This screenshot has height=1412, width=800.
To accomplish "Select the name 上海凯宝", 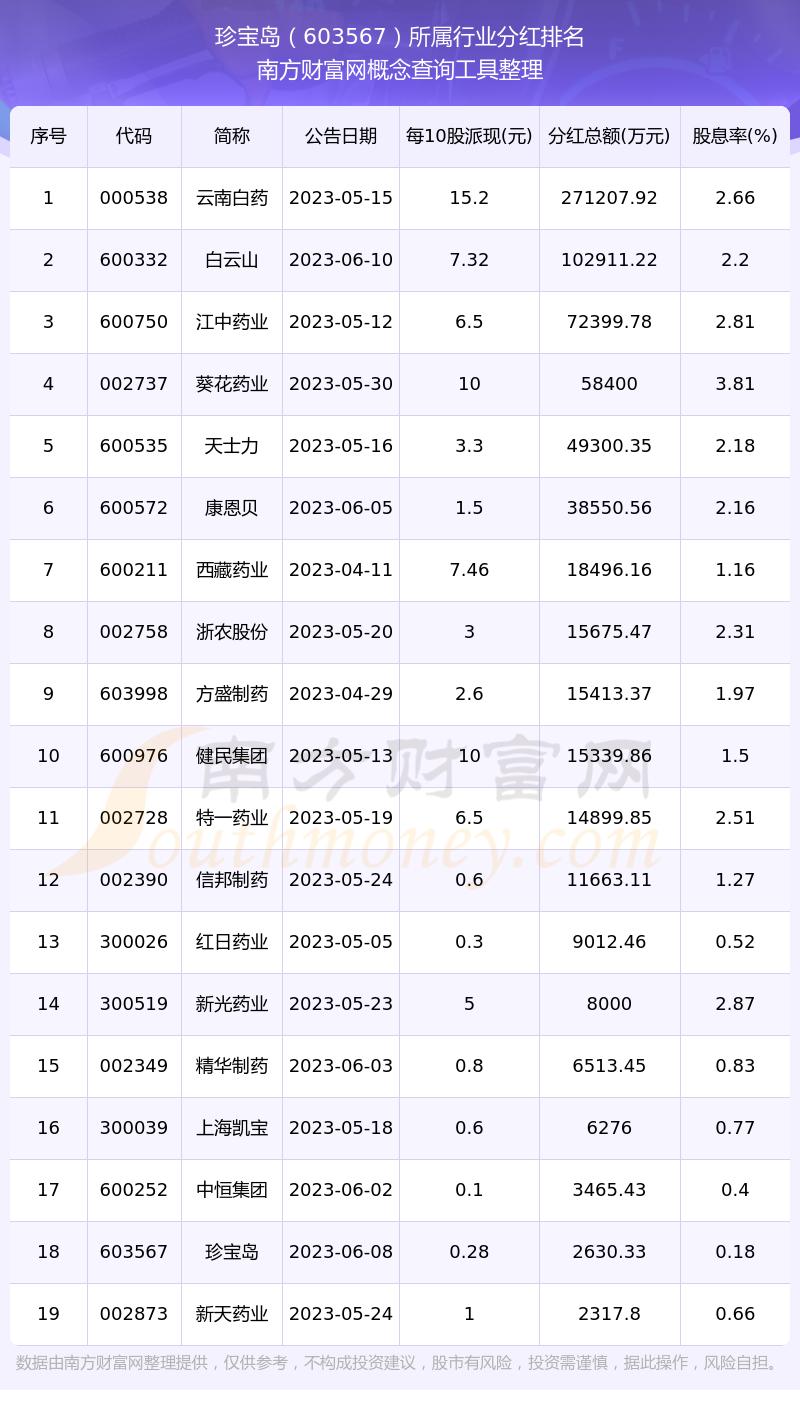I will click(232, 1128).
